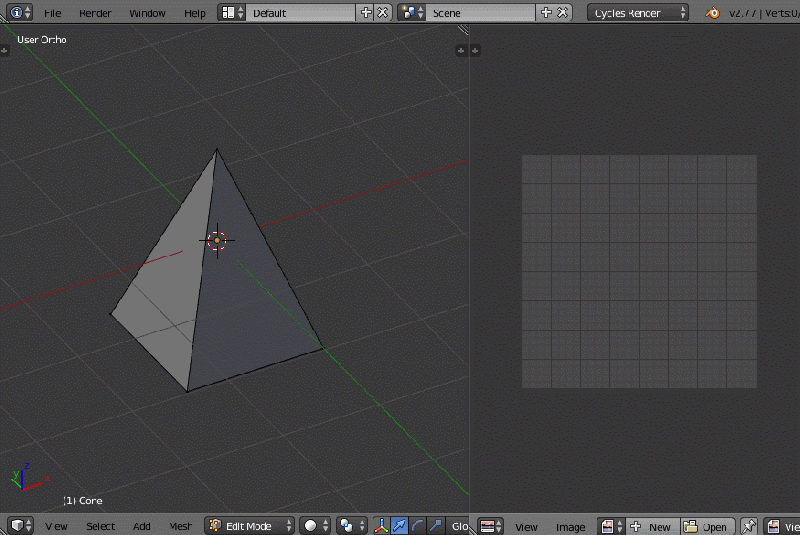Image resolution: width=800 pixels, height=535 pixels.
Task: Click the Default layout name field
Action: tap(300, 13)
